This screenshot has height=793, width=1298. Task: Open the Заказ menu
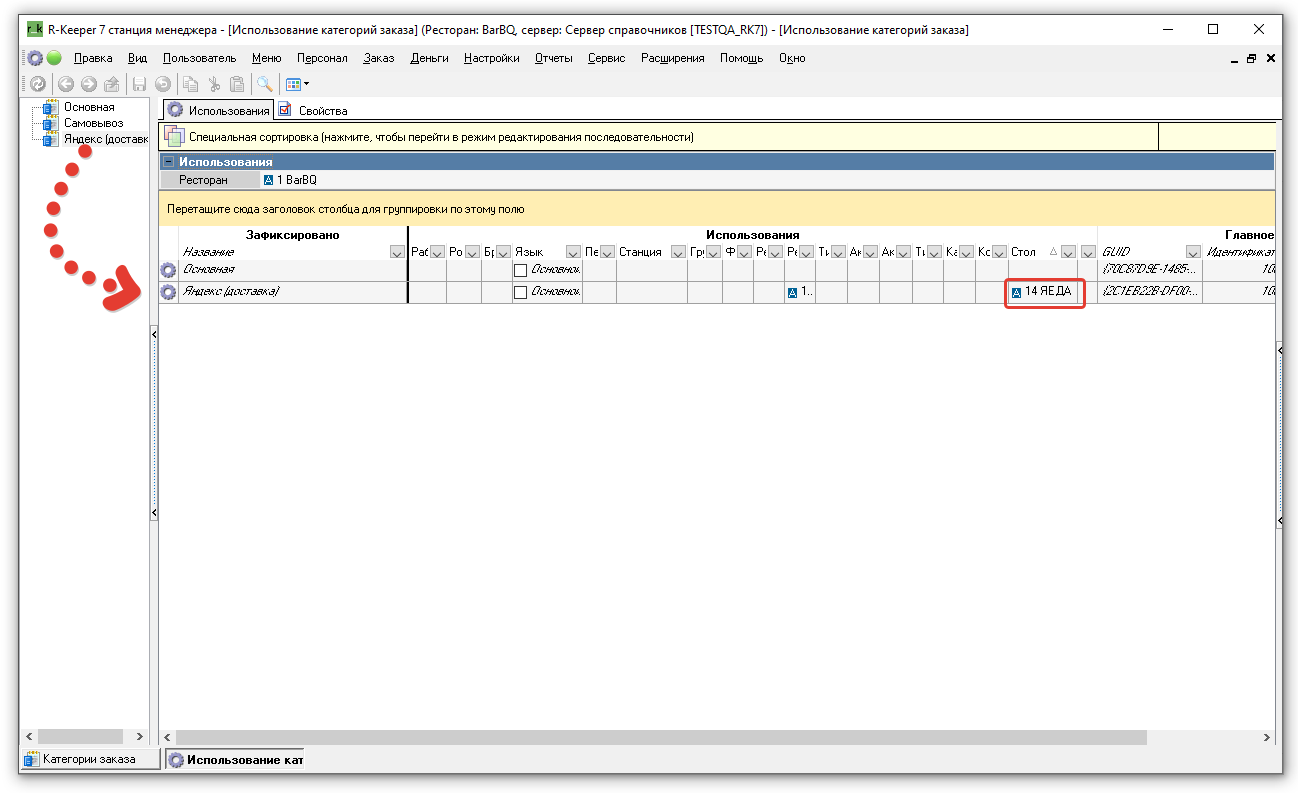[x=379, y=58]
